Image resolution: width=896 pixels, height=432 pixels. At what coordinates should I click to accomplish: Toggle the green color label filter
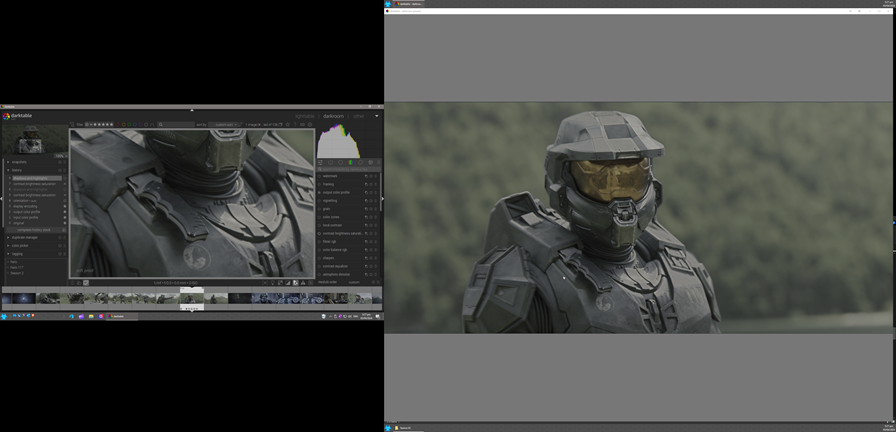coord(129,125)
